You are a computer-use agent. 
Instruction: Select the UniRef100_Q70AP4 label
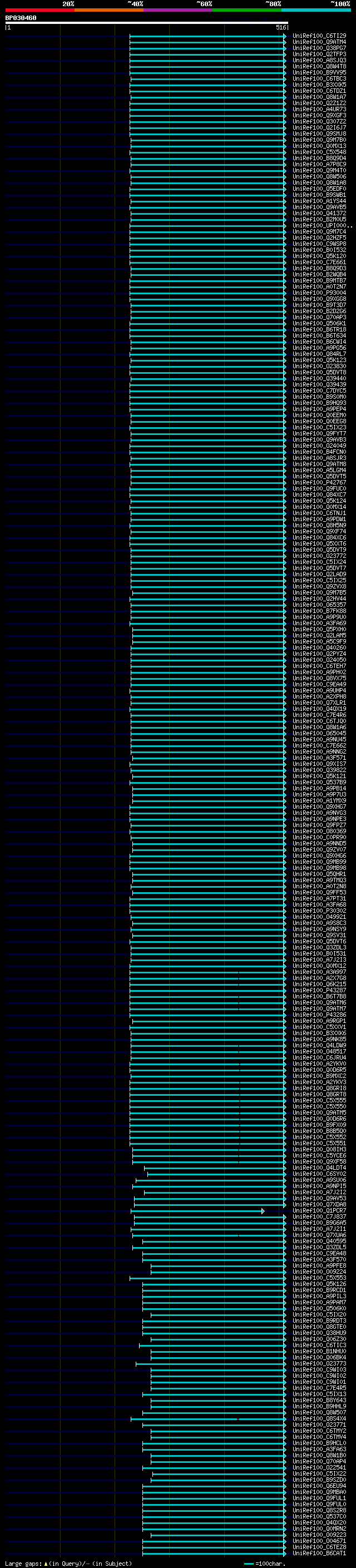pyautogui.click(x=319, y=1461)
